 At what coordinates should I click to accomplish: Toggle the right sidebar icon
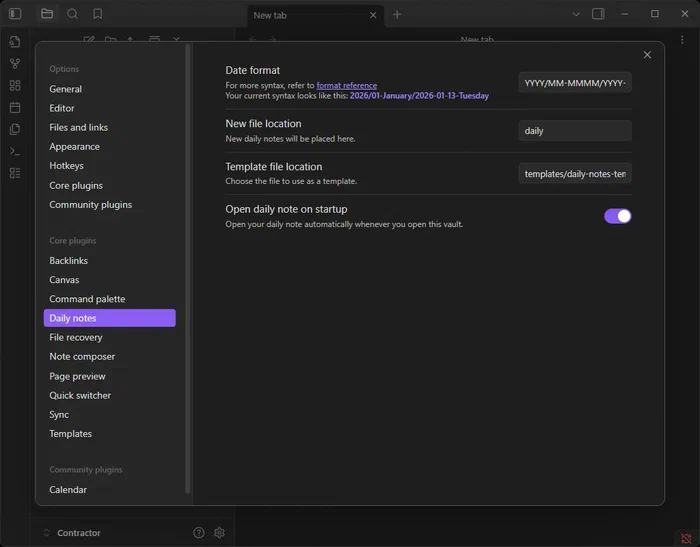[598, 14]
